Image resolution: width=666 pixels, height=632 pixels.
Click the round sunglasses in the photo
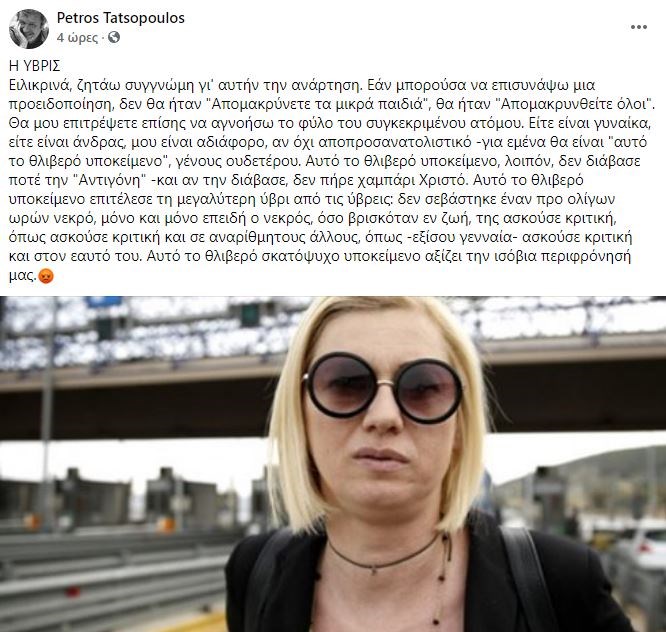tap(383, 387)
